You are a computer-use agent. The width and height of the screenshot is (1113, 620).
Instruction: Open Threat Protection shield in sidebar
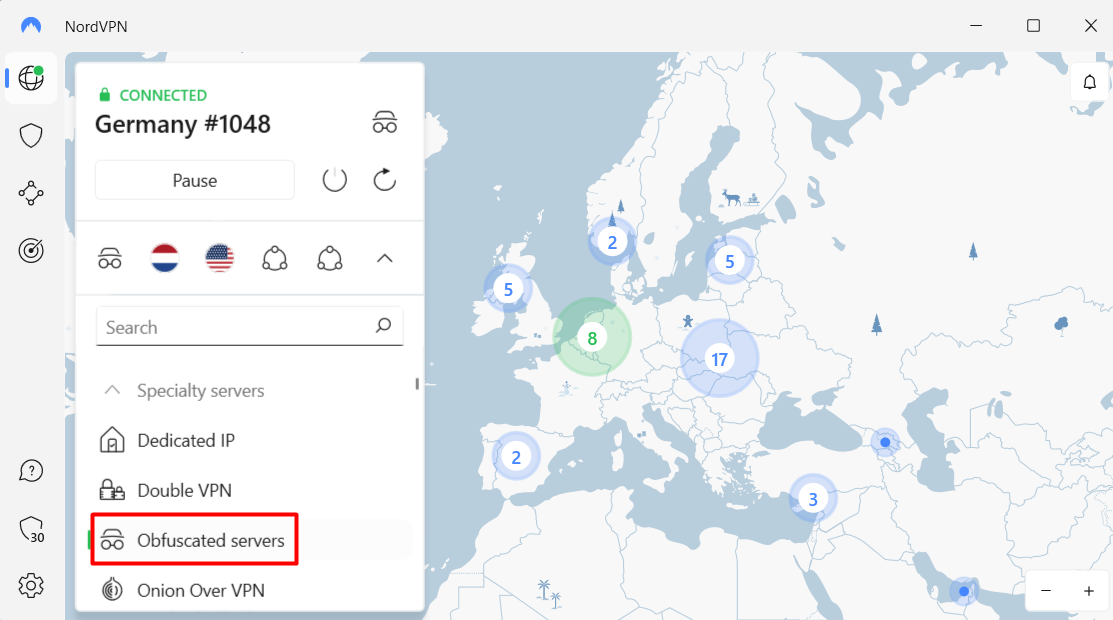coord(31,136)
